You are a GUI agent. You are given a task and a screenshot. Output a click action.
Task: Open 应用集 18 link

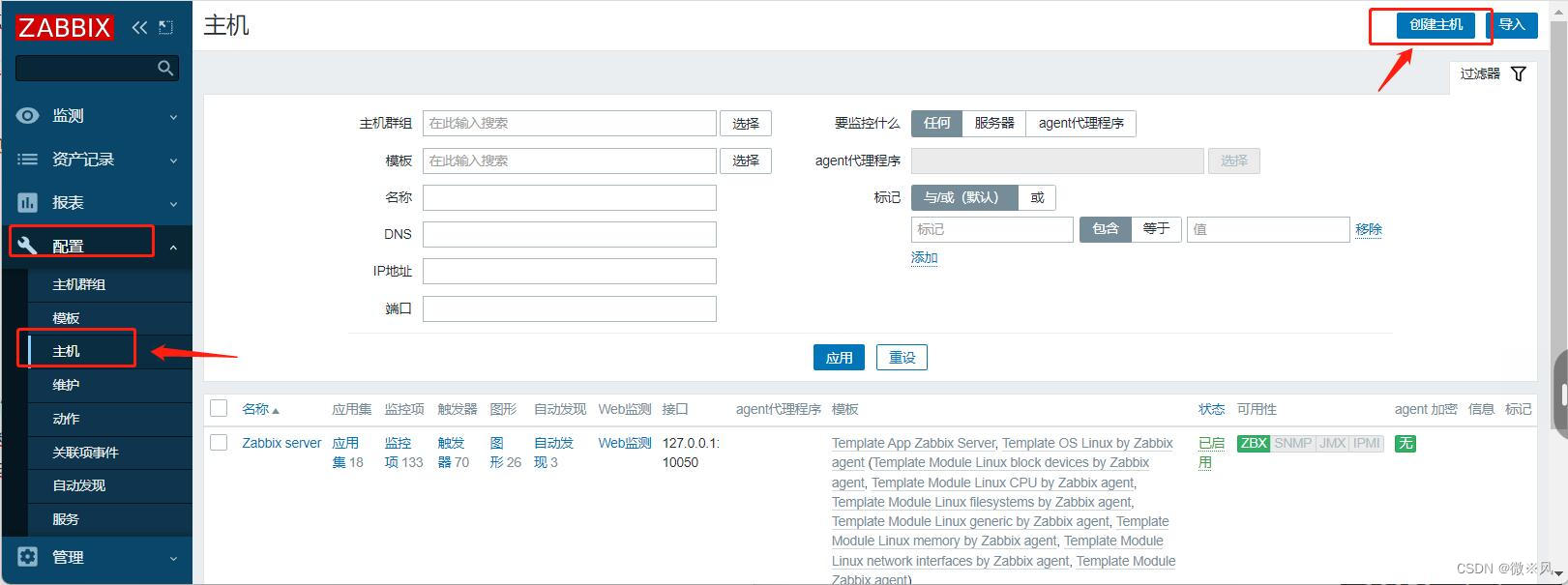click(347, 453)
